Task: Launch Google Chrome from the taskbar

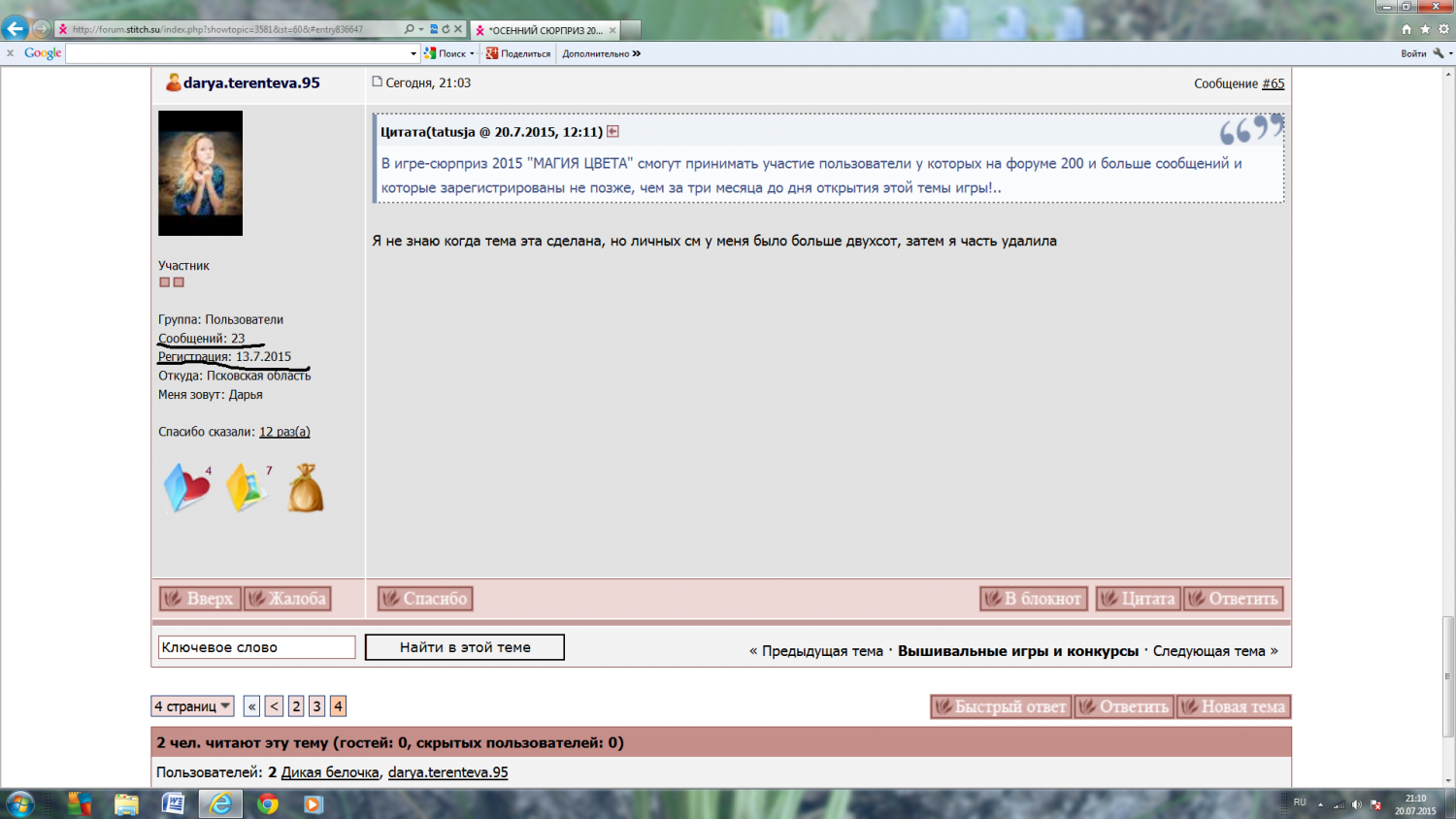Action: pyautogui.click(x=268, y=803)
